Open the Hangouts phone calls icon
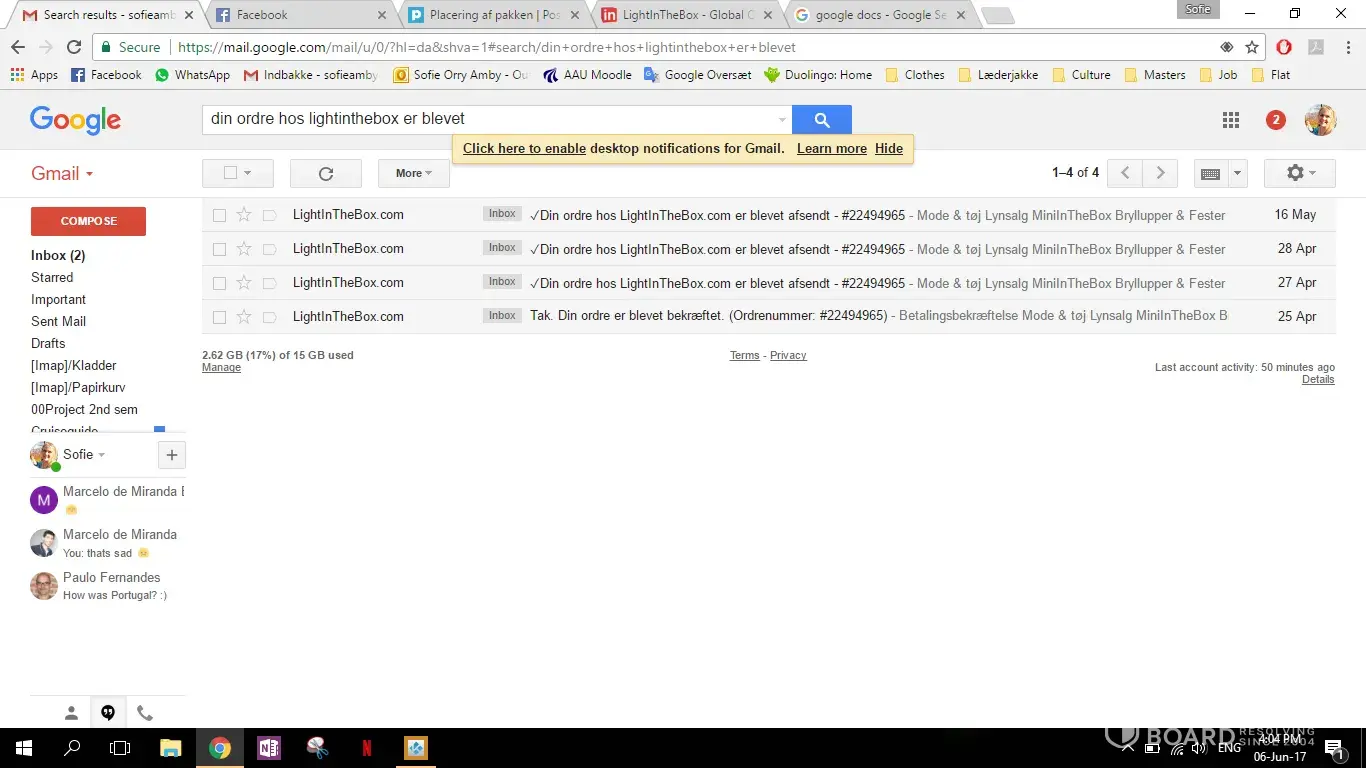This screenshot has width=1366, height=768. point(145,713)
